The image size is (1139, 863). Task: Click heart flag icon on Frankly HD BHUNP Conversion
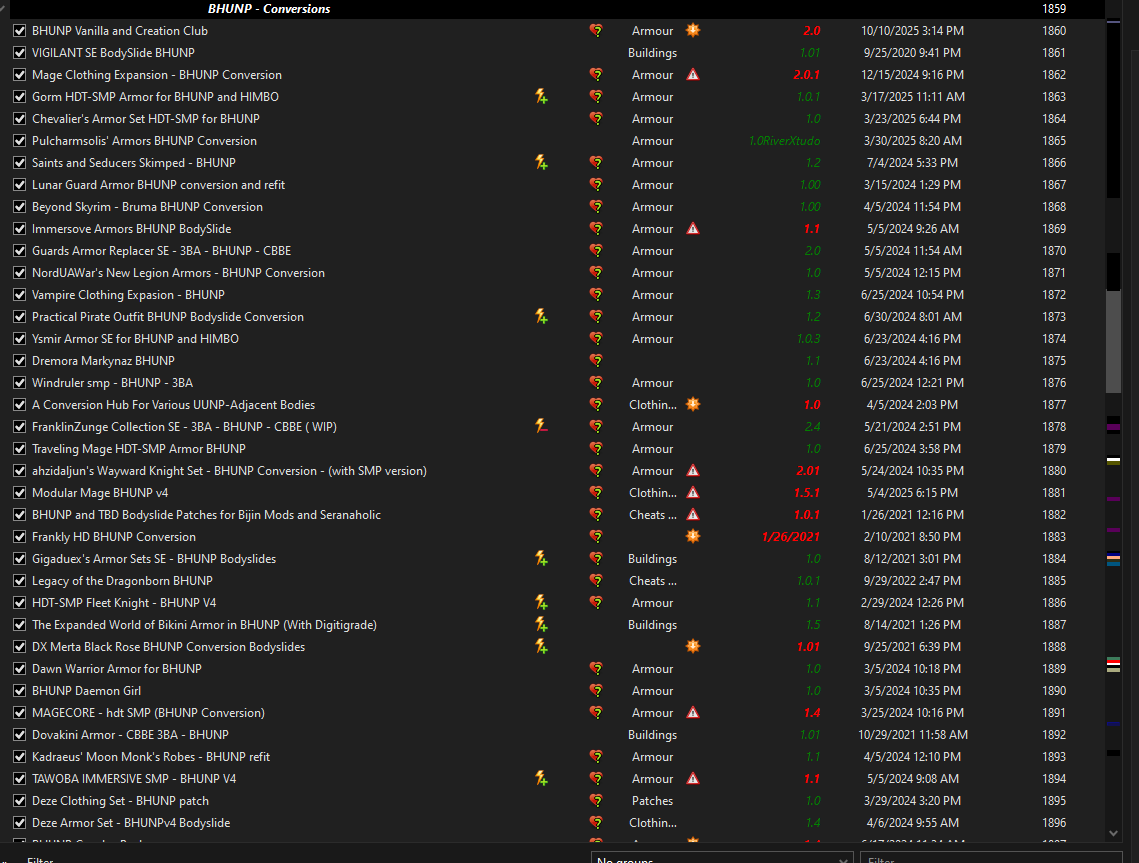(x=596, y=537)
